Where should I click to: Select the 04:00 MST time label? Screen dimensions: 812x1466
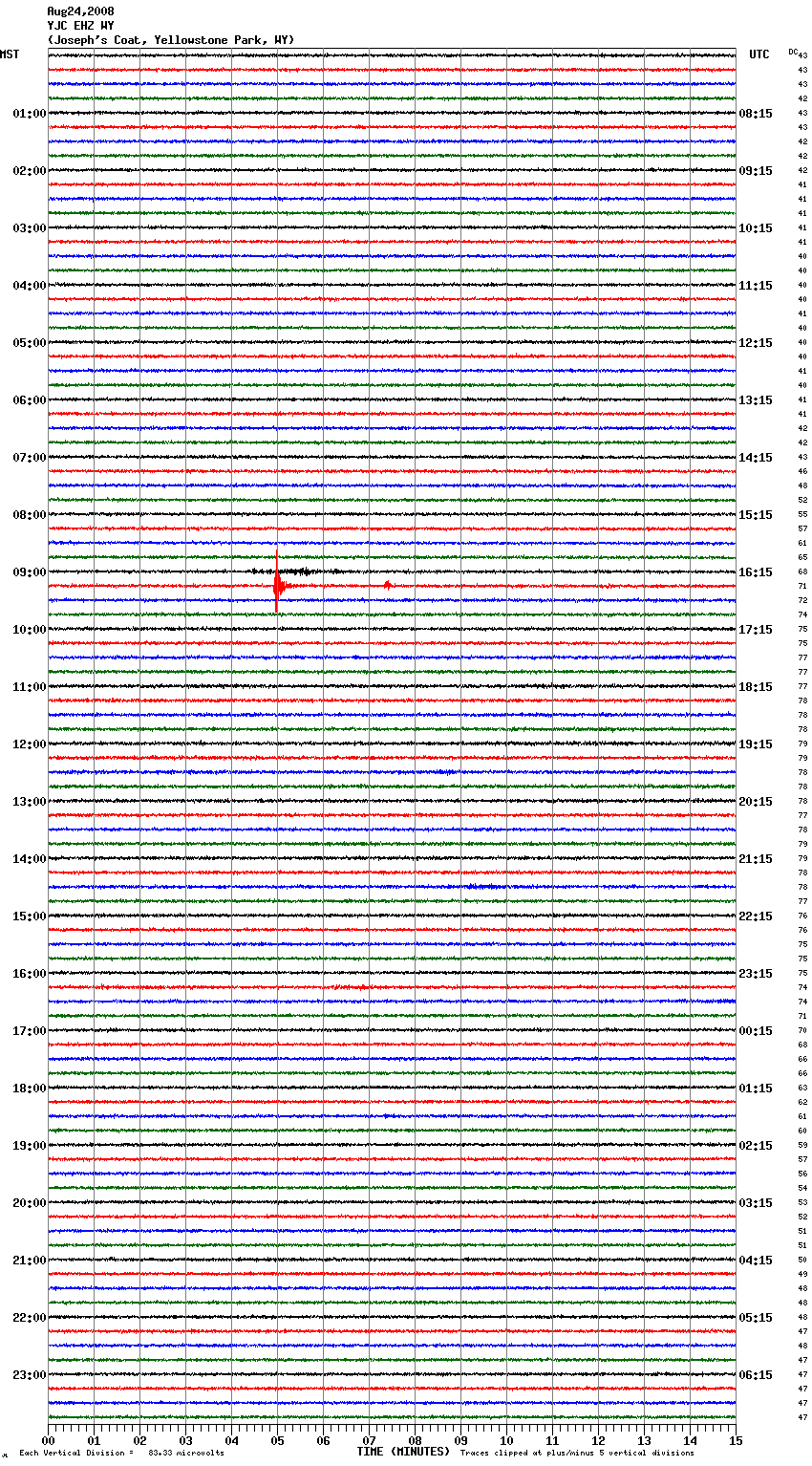coord(29,286)
